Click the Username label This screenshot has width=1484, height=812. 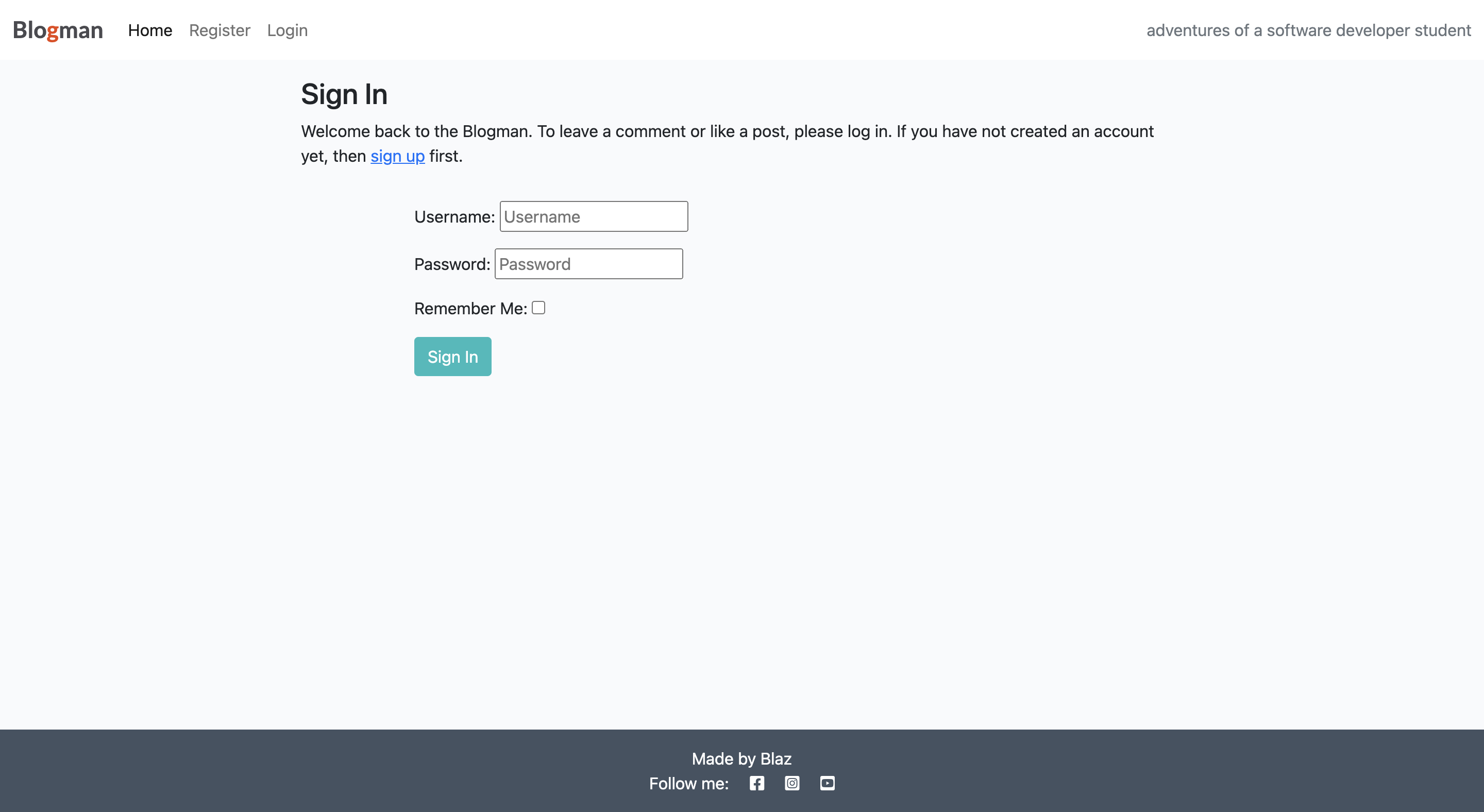[x=454, y=217]
